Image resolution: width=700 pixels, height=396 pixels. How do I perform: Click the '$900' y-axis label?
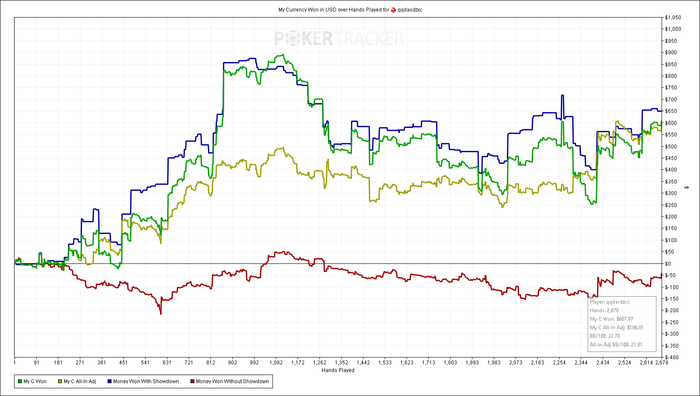(x=671, y=53)
